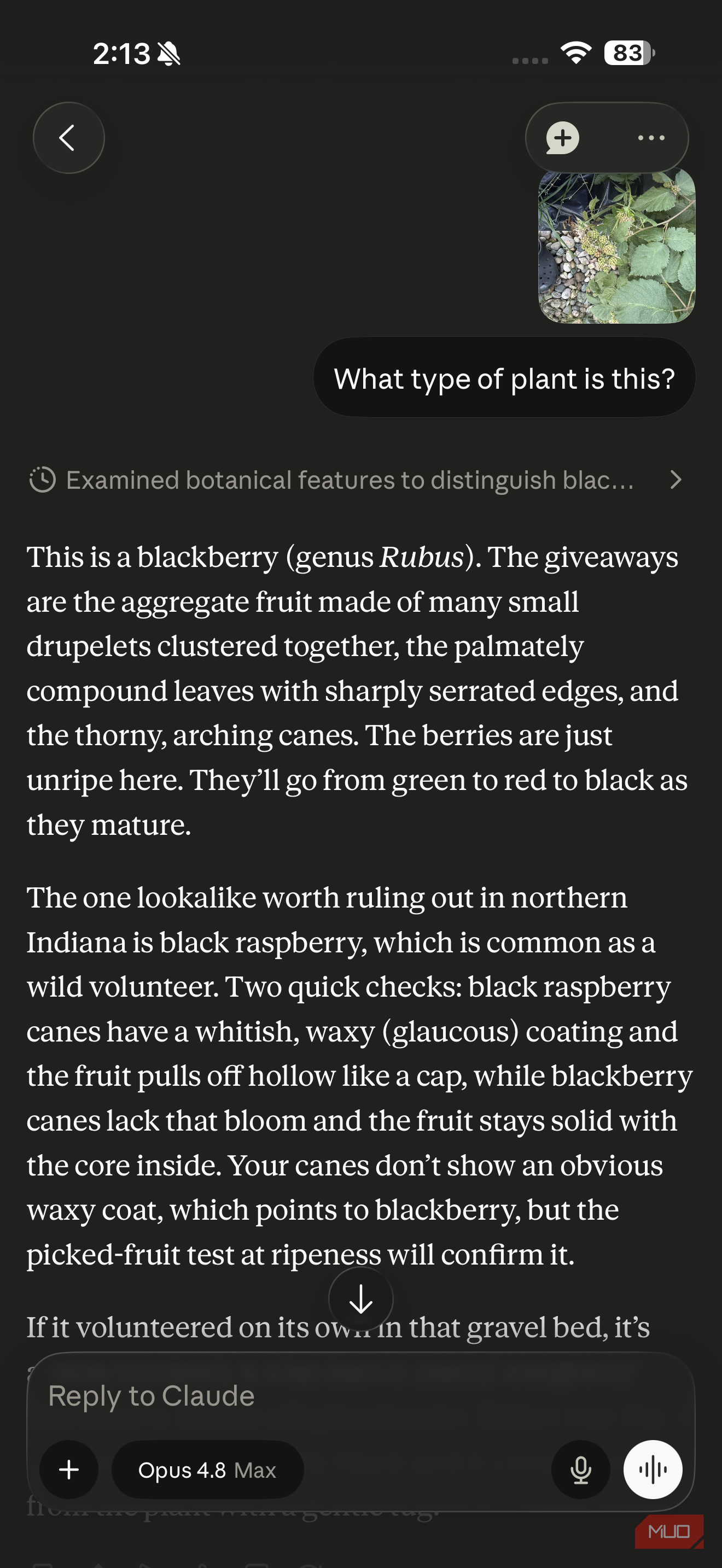Tap the MUO watermark logo
This screenshot has height=1568, width=722.
click(668, 1531)
